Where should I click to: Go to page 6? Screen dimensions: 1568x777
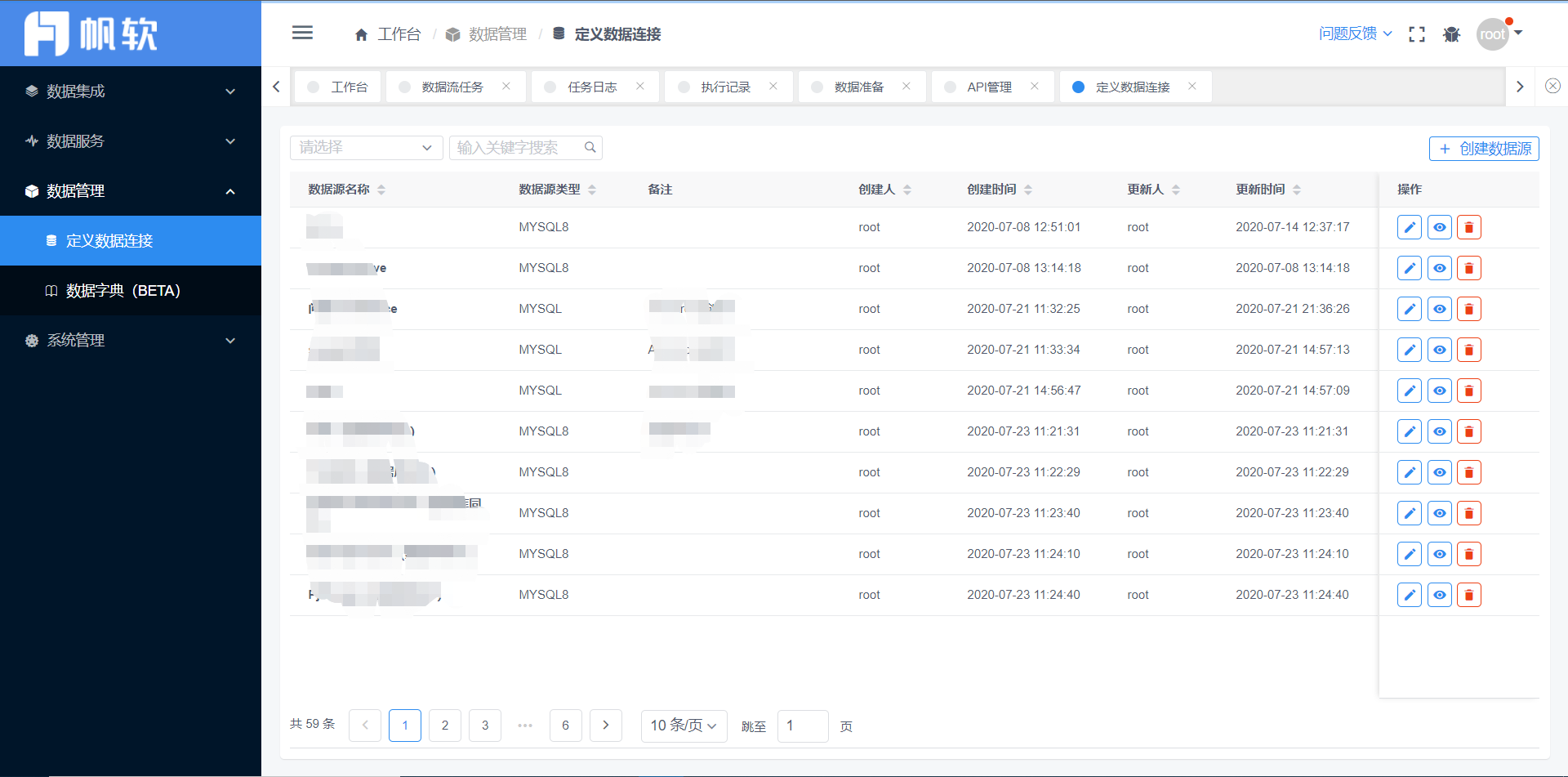[565, 726]
